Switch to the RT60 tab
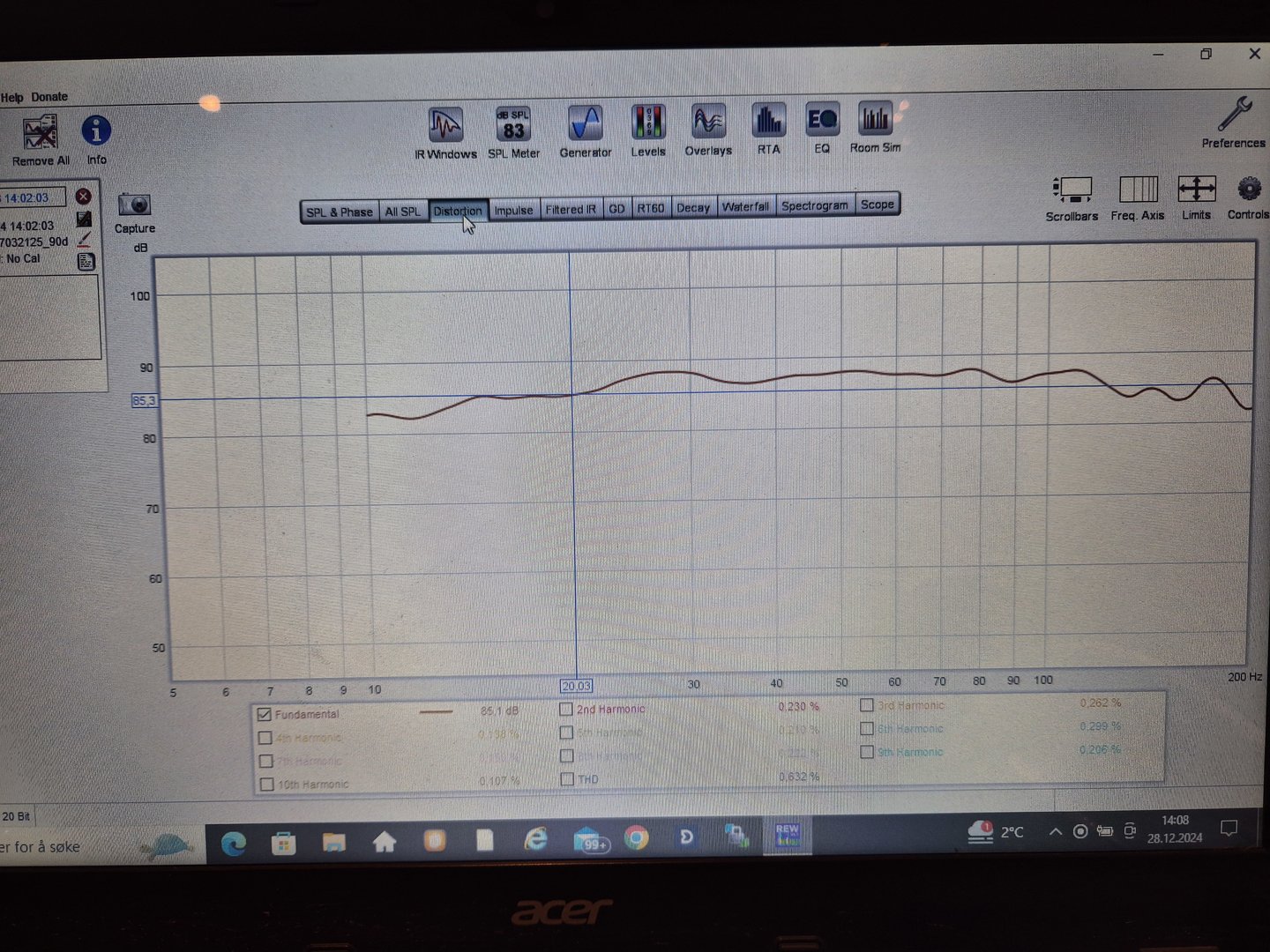 [x=651, y=208]
